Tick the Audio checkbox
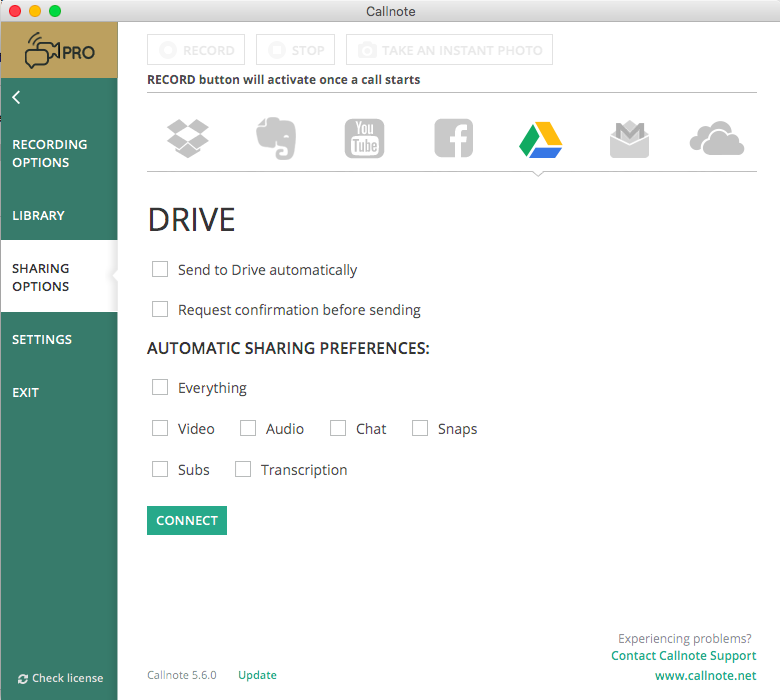Viewport: 780px width, 700px height. point(248,428)
